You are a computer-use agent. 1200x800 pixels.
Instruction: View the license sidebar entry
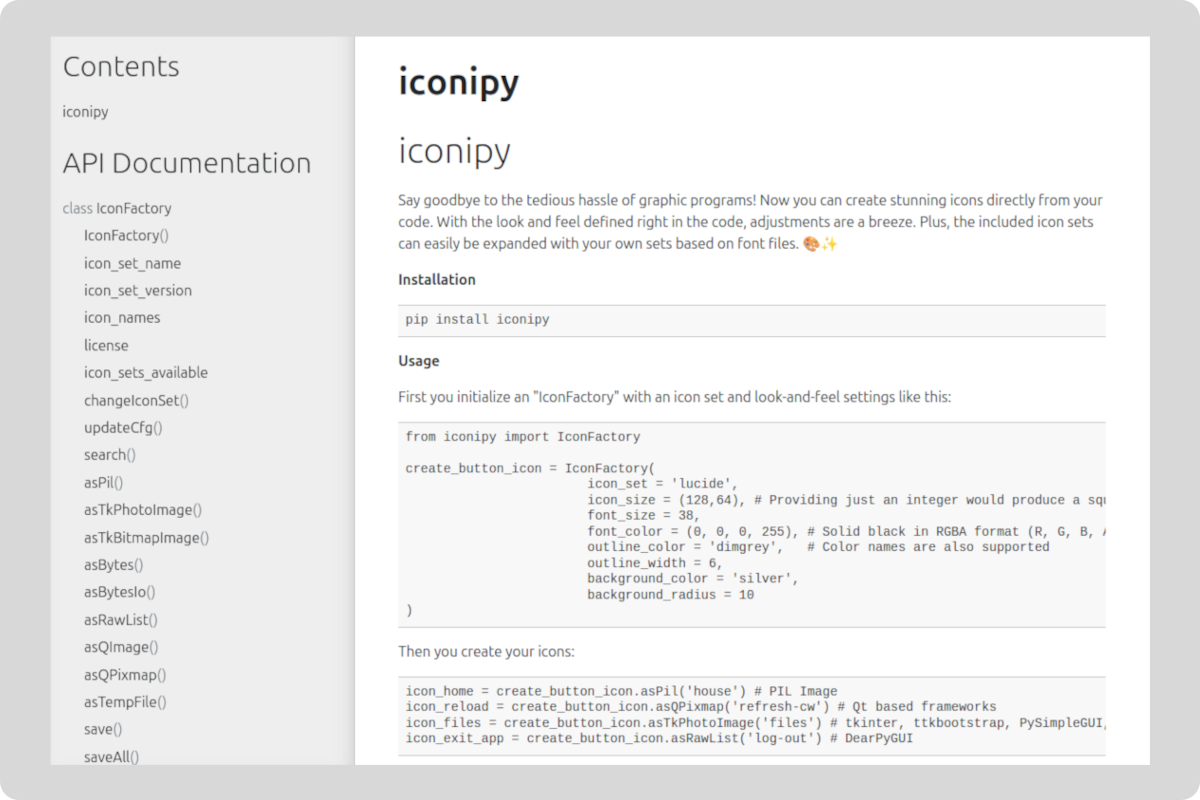coord(106,345)
